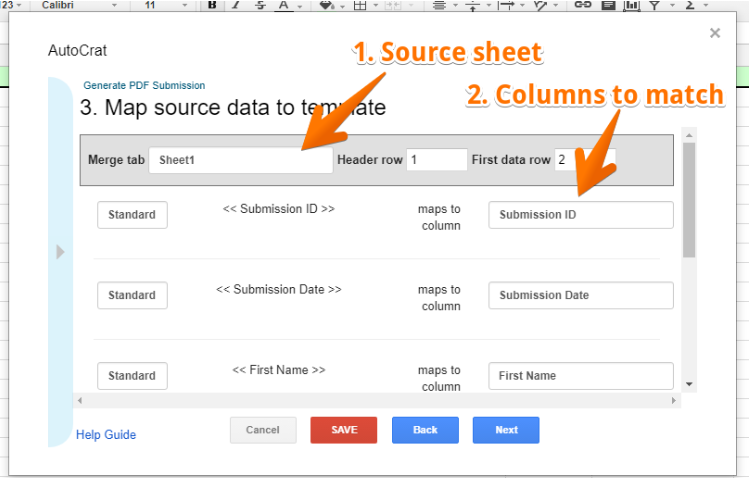The height and width of the screenshot is (478, 750).
Task: Open the text color tool
Action: click(x=284, y=5)
